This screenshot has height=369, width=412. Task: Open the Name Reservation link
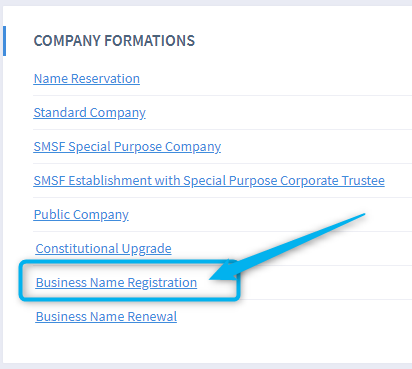[87, 79]
